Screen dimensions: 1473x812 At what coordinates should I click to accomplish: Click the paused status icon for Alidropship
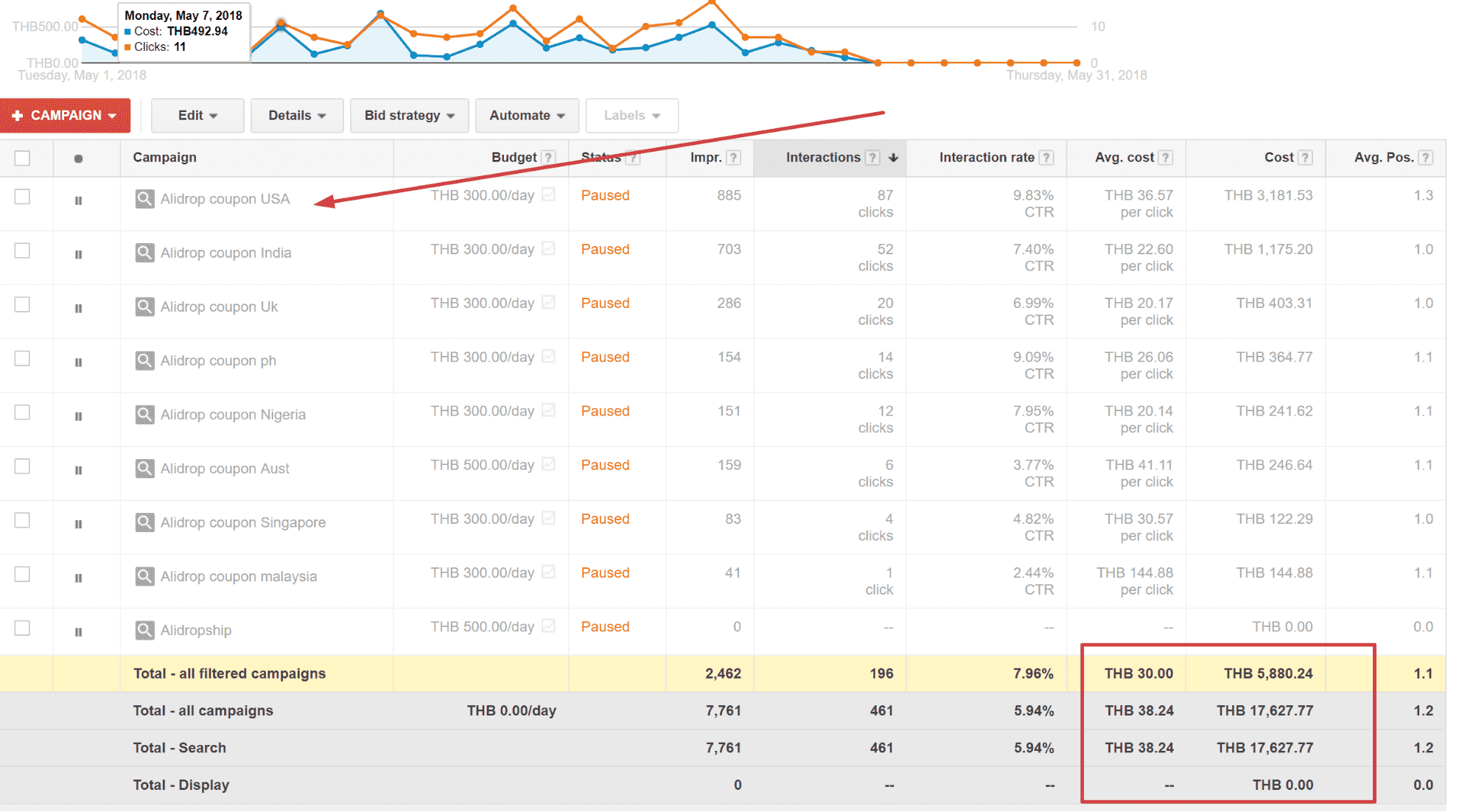78,631
